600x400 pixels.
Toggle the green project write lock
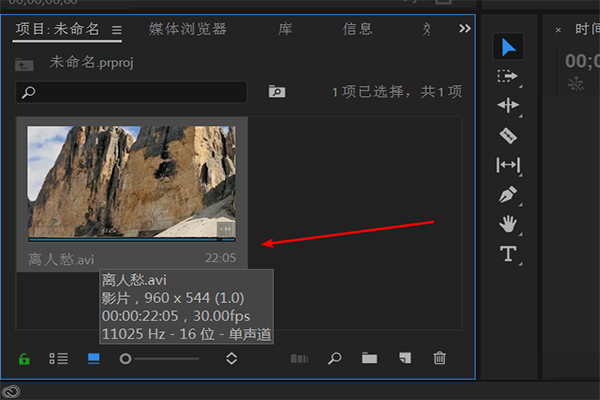(24, 359)
